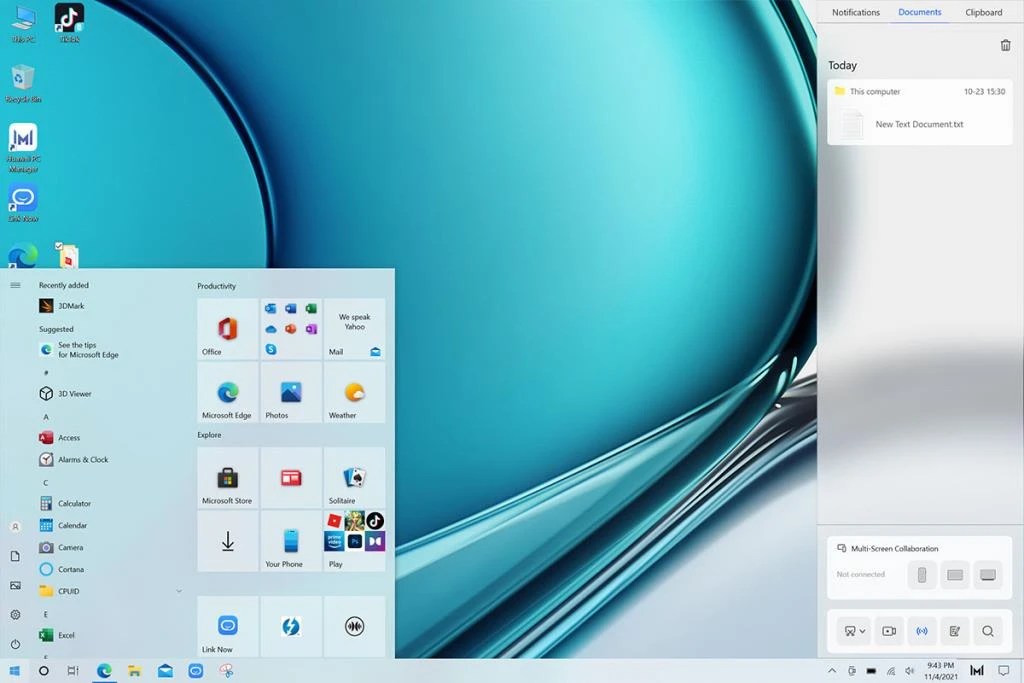Select the phone icon in Multi-Screen Collaboration
The image size is (1024, 683).
click(922, 574)
